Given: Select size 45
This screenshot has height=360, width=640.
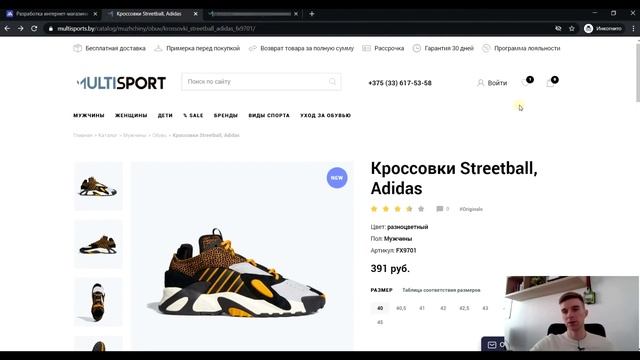Looking at the screenshot, I should (380, 322).
